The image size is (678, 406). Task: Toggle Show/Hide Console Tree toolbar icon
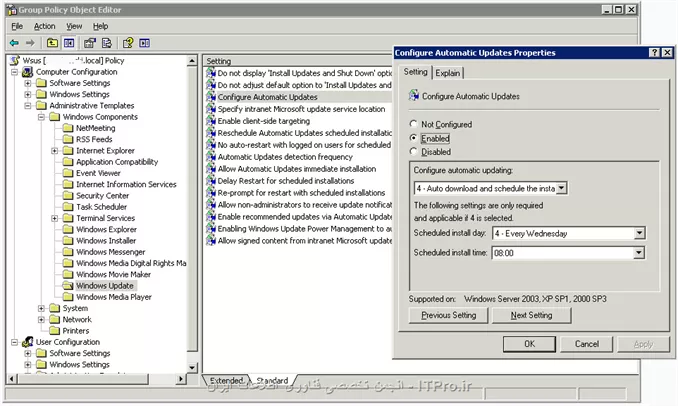click(x=69, y=43)
